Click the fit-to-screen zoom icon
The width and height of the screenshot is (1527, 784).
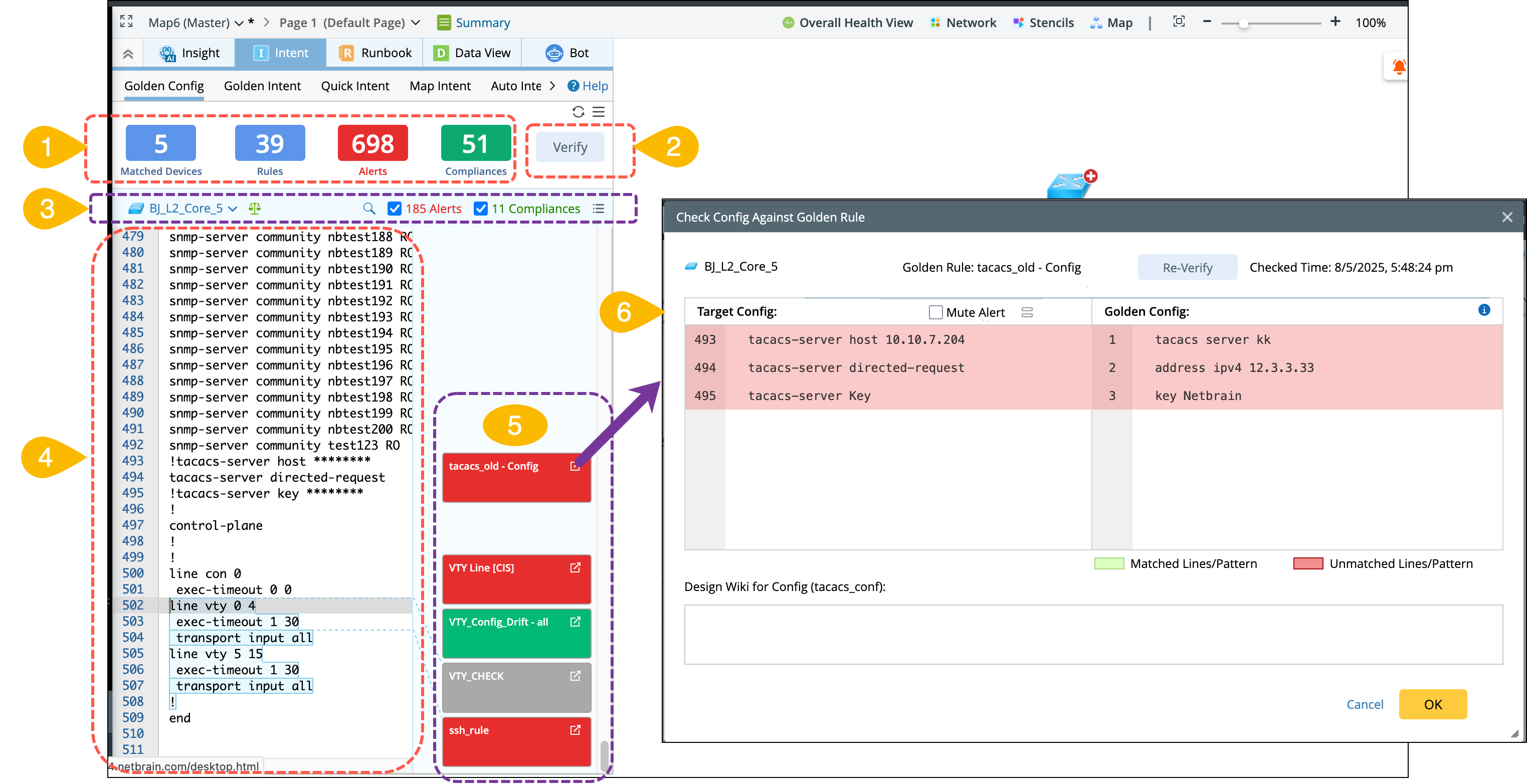[1179, 22]
